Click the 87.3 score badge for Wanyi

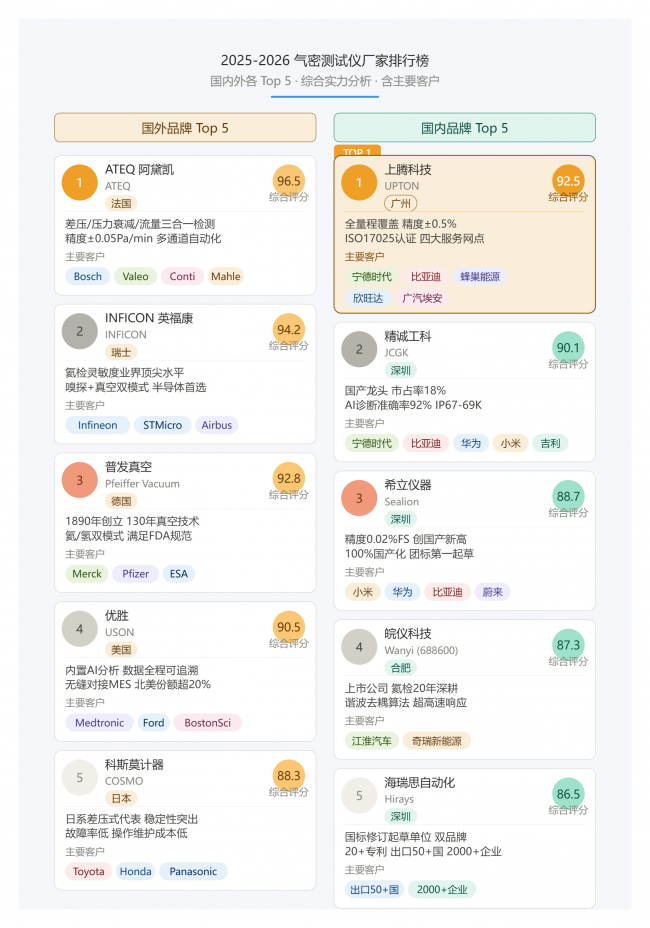pyautogui.click(x=568, y=645)
